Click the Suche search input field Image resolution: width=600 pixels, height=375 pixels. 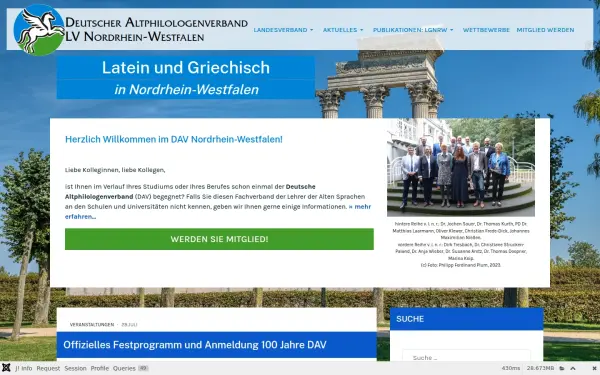point(466,357)
